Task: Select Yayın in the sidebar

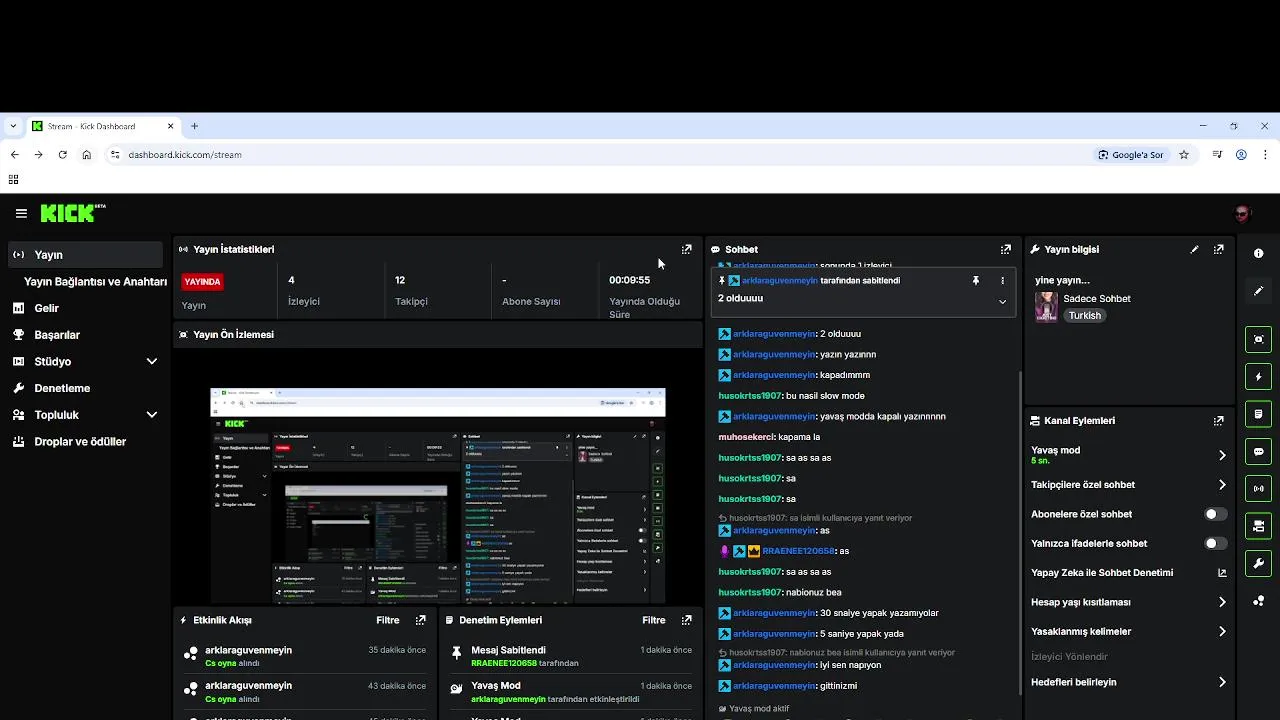Action: 85,255
